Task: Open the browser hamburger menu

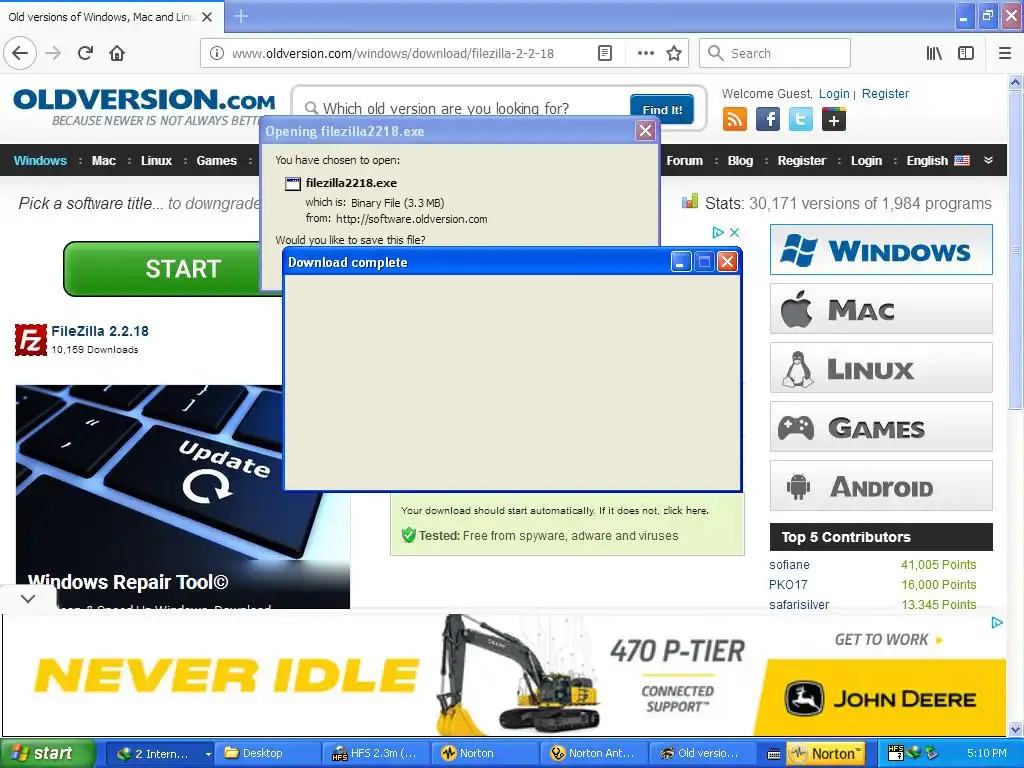Action: click(1005, 54)
